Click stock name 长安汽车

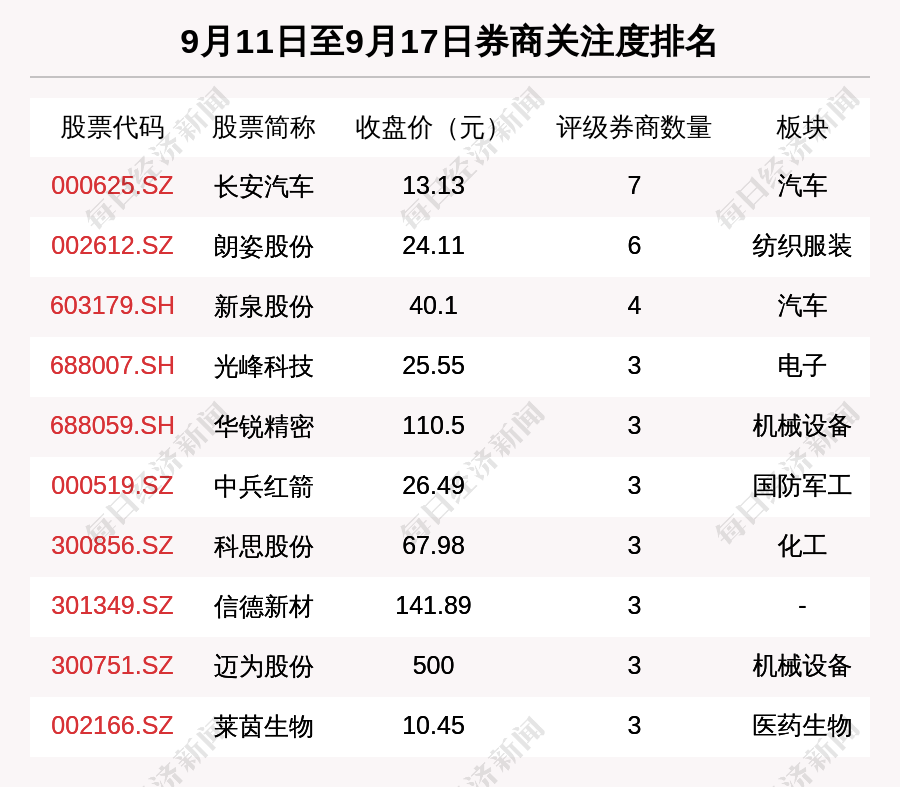(263, 187)
